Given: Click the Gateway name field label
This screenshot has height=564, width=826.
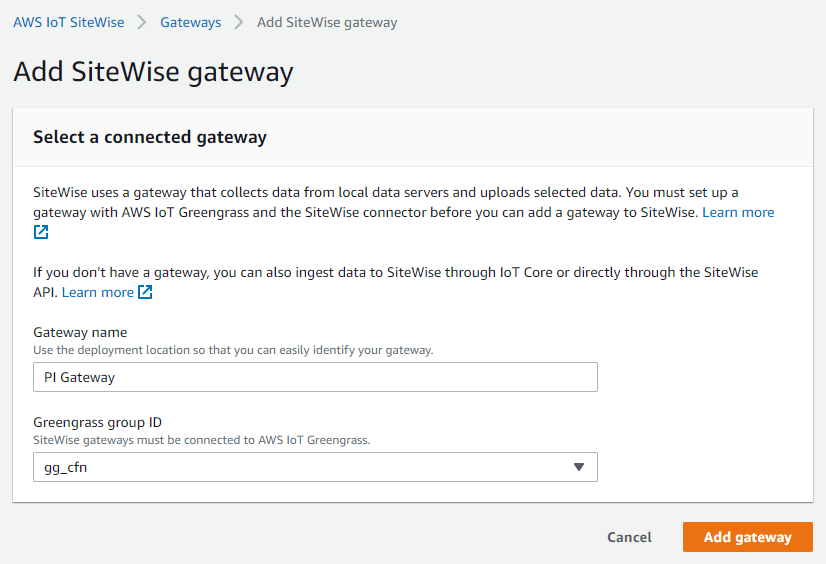Looking at the screenshot, I should coord(80,332).
